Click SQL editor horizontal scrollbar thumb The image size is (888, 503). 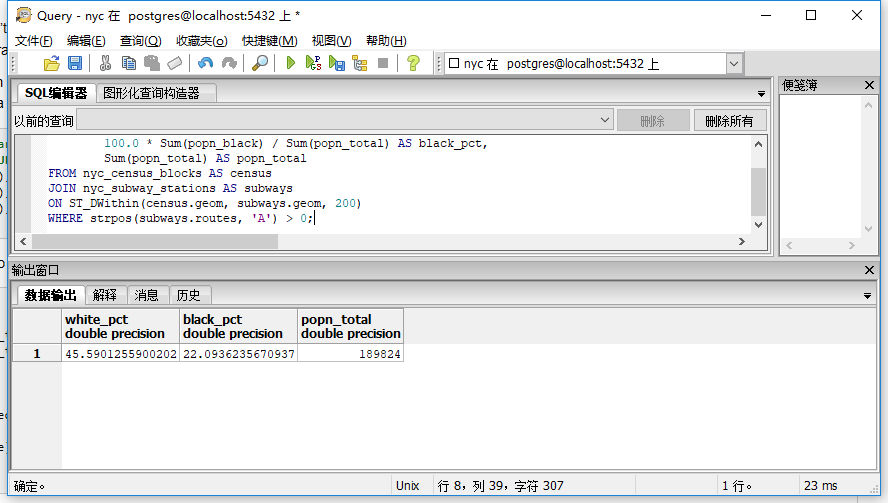pyautogui.click(x=155, y=241)
